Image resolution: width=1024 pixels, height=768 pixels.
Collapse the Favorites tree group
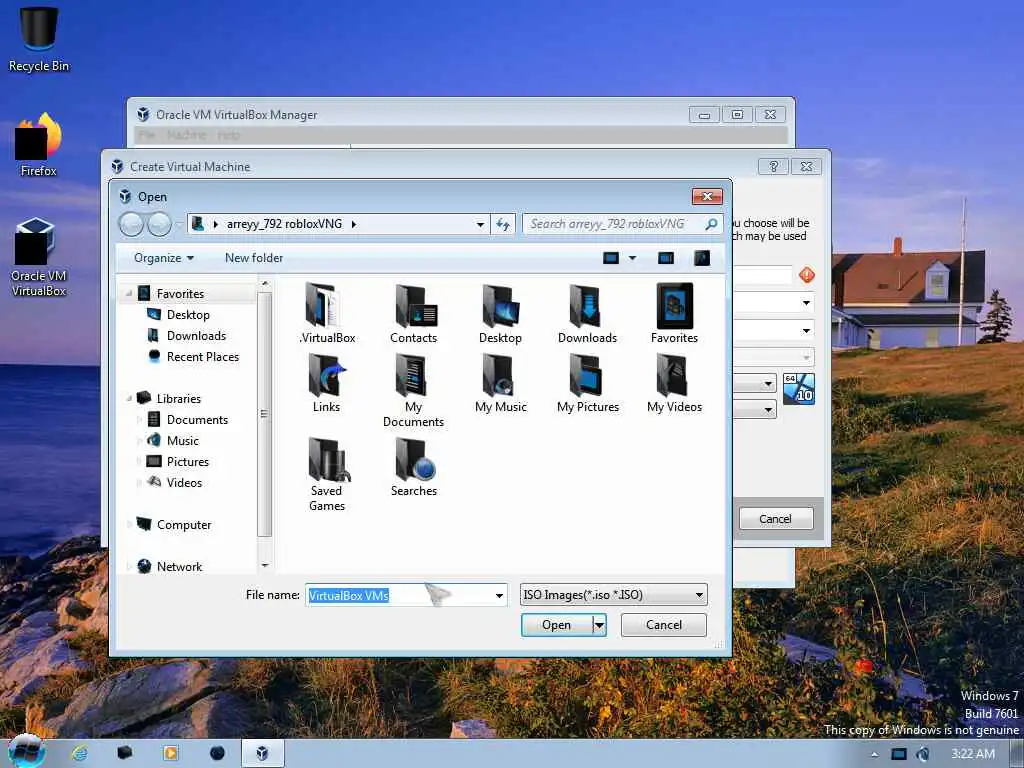click(x=129, y=294)
